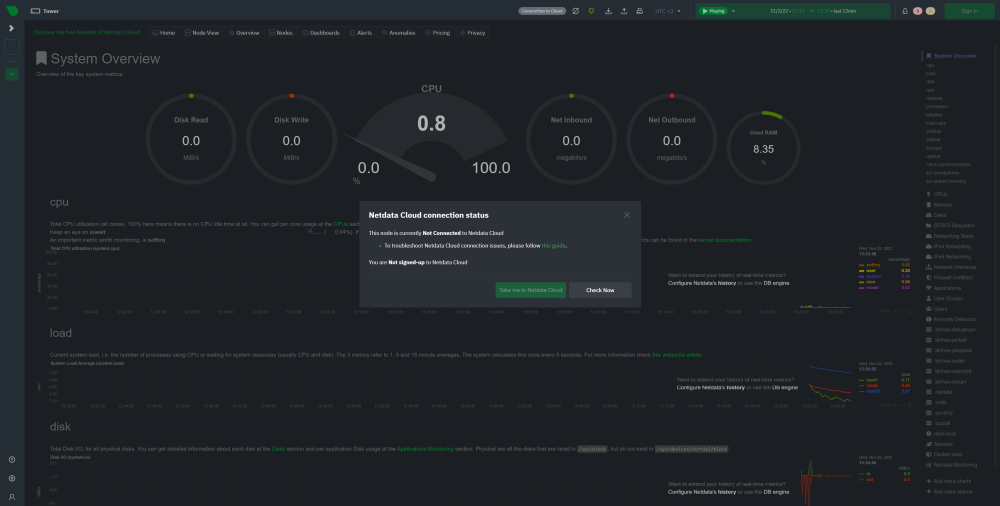Open the help icon in sidebar
The height and width of the screenshot is (506, 1000).
(11, 459)
